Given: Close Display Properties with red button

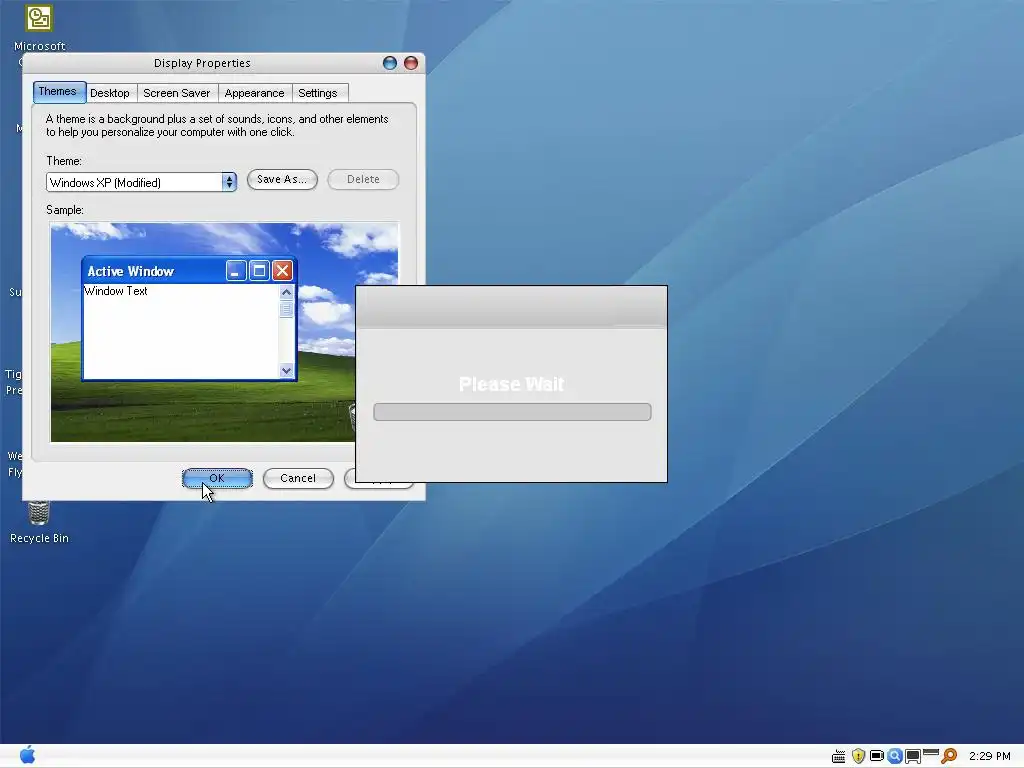Looking at the screenshot, I should [411, 63].
